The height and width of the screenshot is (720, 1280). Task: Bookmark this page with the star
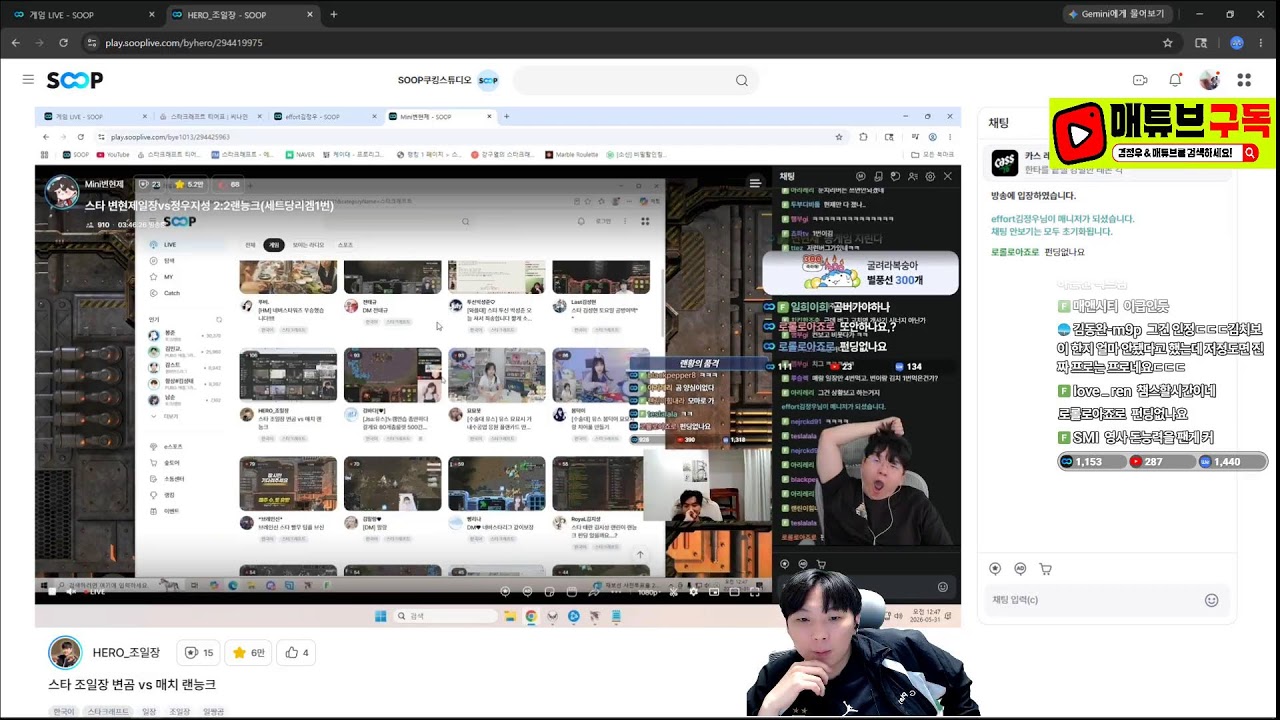tap(1167, 43)
